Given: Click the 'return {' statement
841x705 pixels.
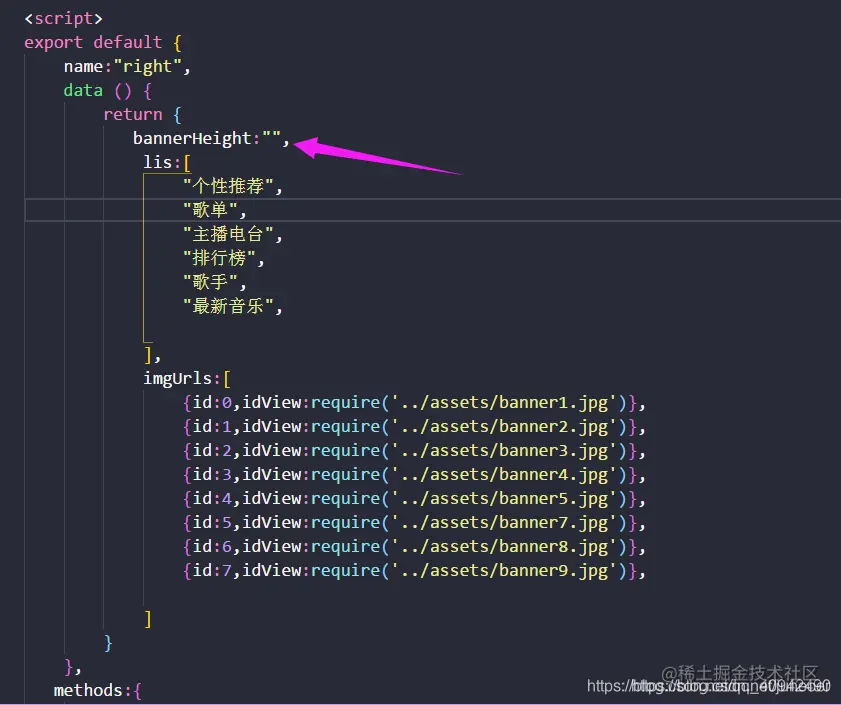Looking at the screenshot, I should point(142,114).
